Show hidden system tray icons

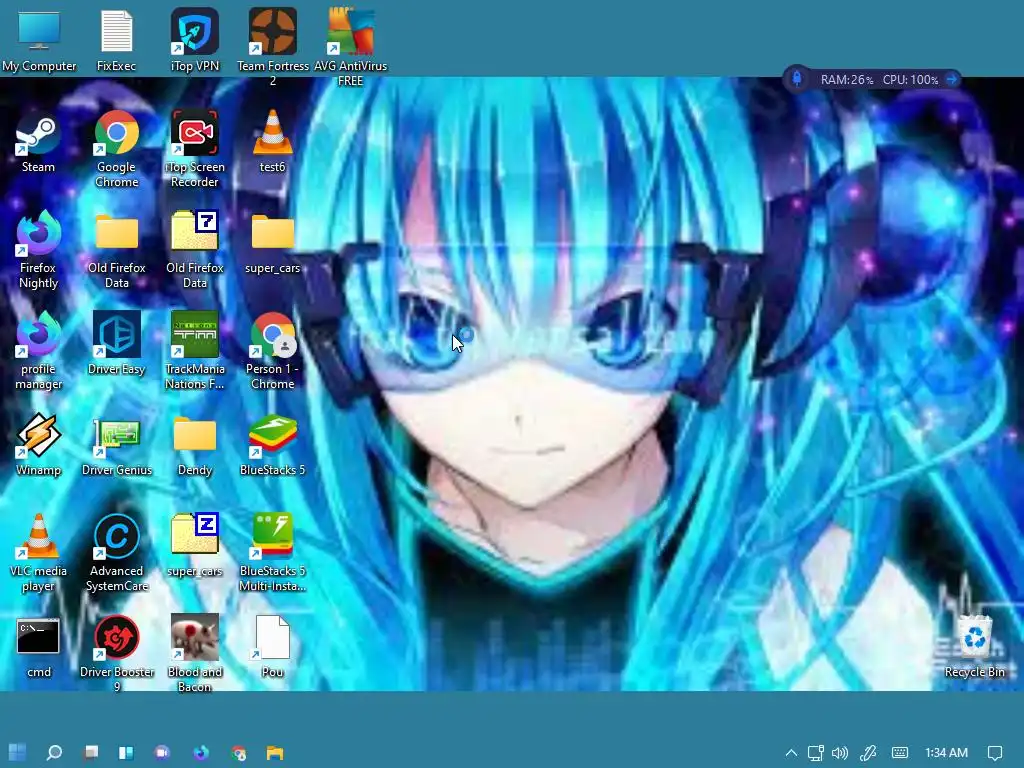(x=791, y=753)
